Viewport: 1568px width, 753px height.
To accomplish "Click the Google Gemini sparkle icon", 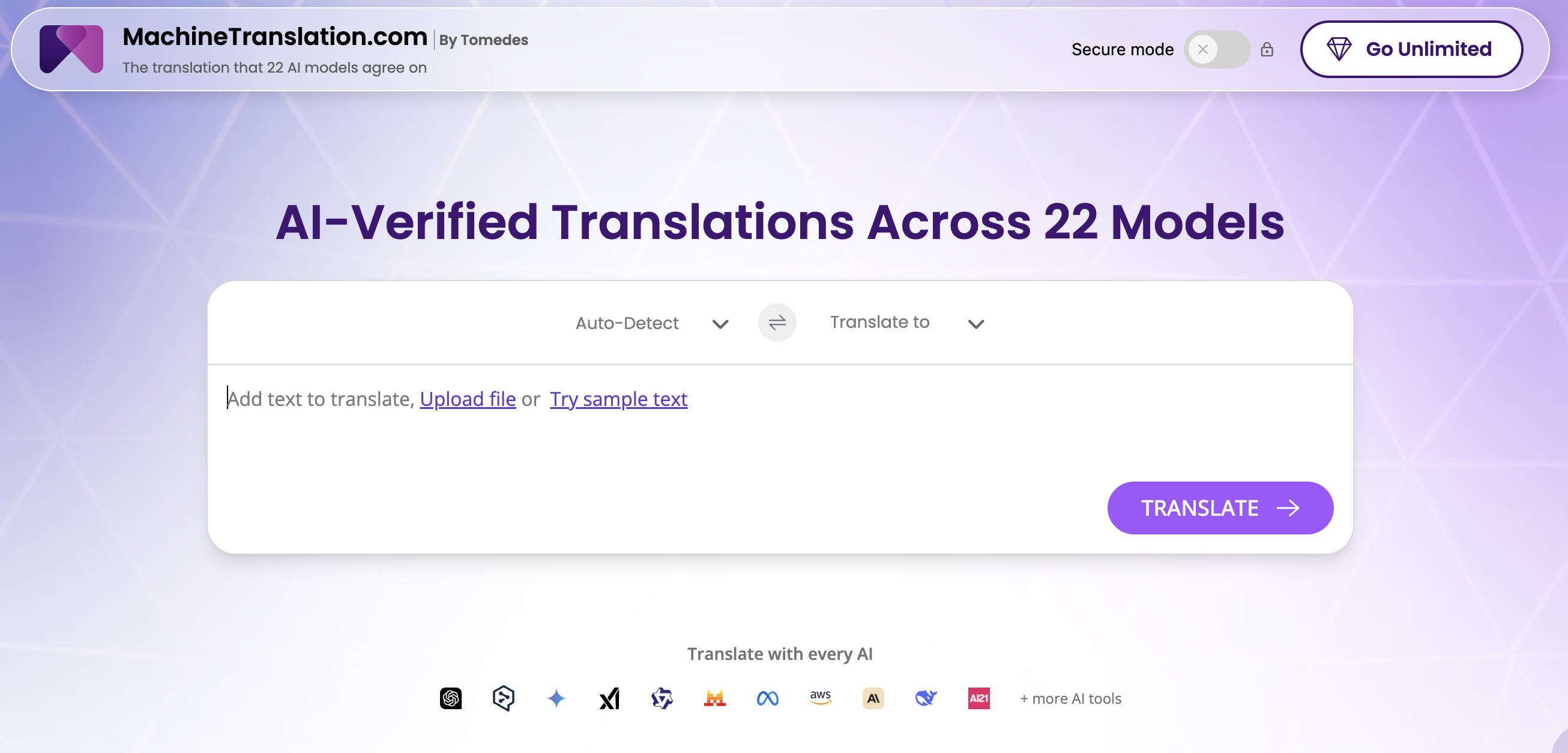I will pyautogui.click(x=556, y=698).
